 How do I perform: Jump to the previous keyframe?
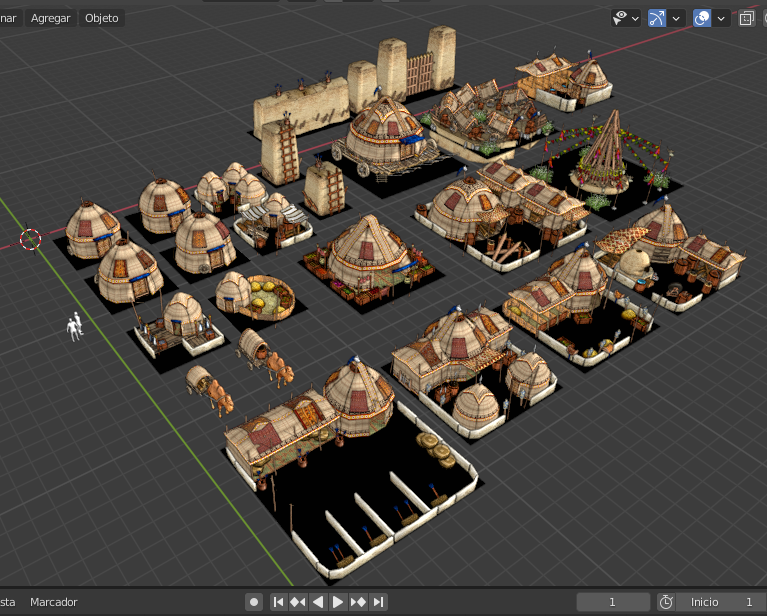(x=298, y=602)
